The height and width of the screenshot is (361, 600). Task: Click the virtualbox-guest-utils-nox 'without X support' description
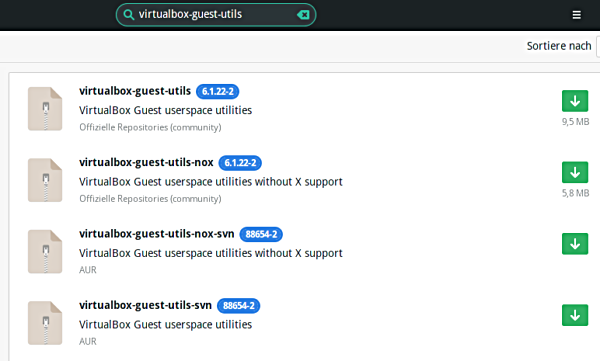click(210, 182)
